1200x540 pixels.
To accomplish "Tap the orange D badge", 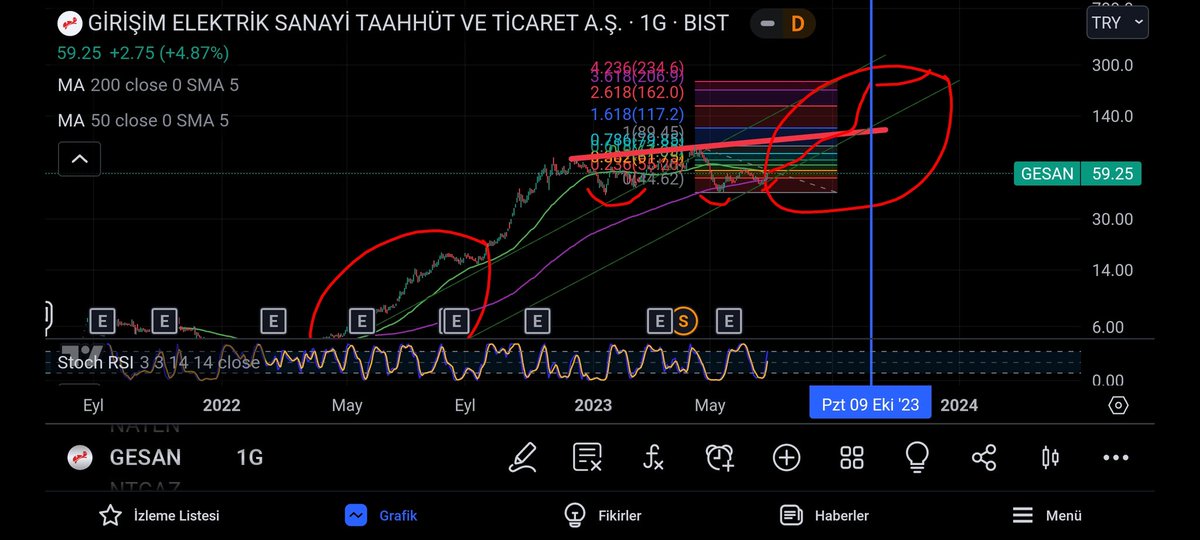I will (797, 23).
